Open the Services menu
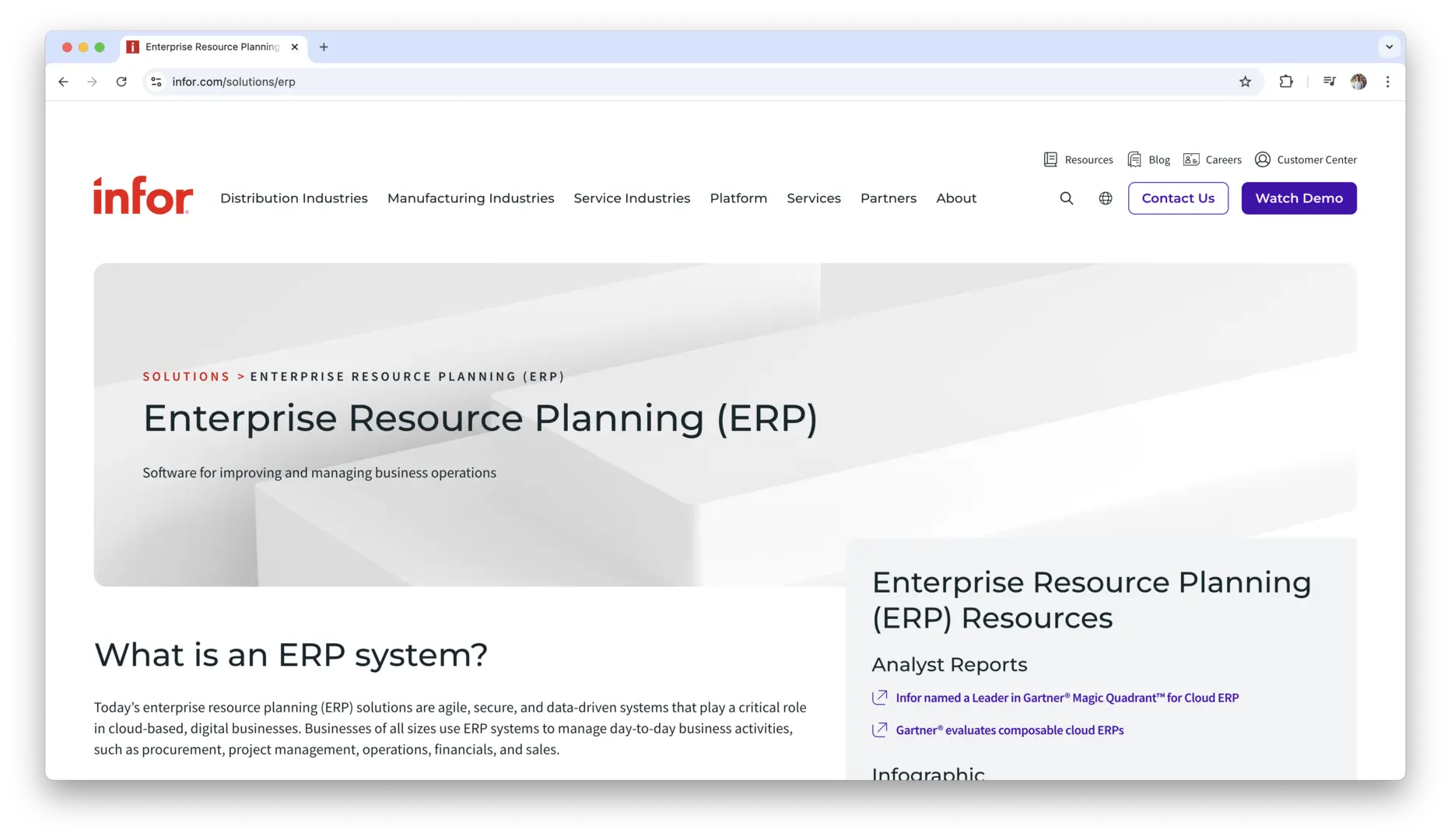Viewport: 1451px width, 840px height. coord(814,198)
